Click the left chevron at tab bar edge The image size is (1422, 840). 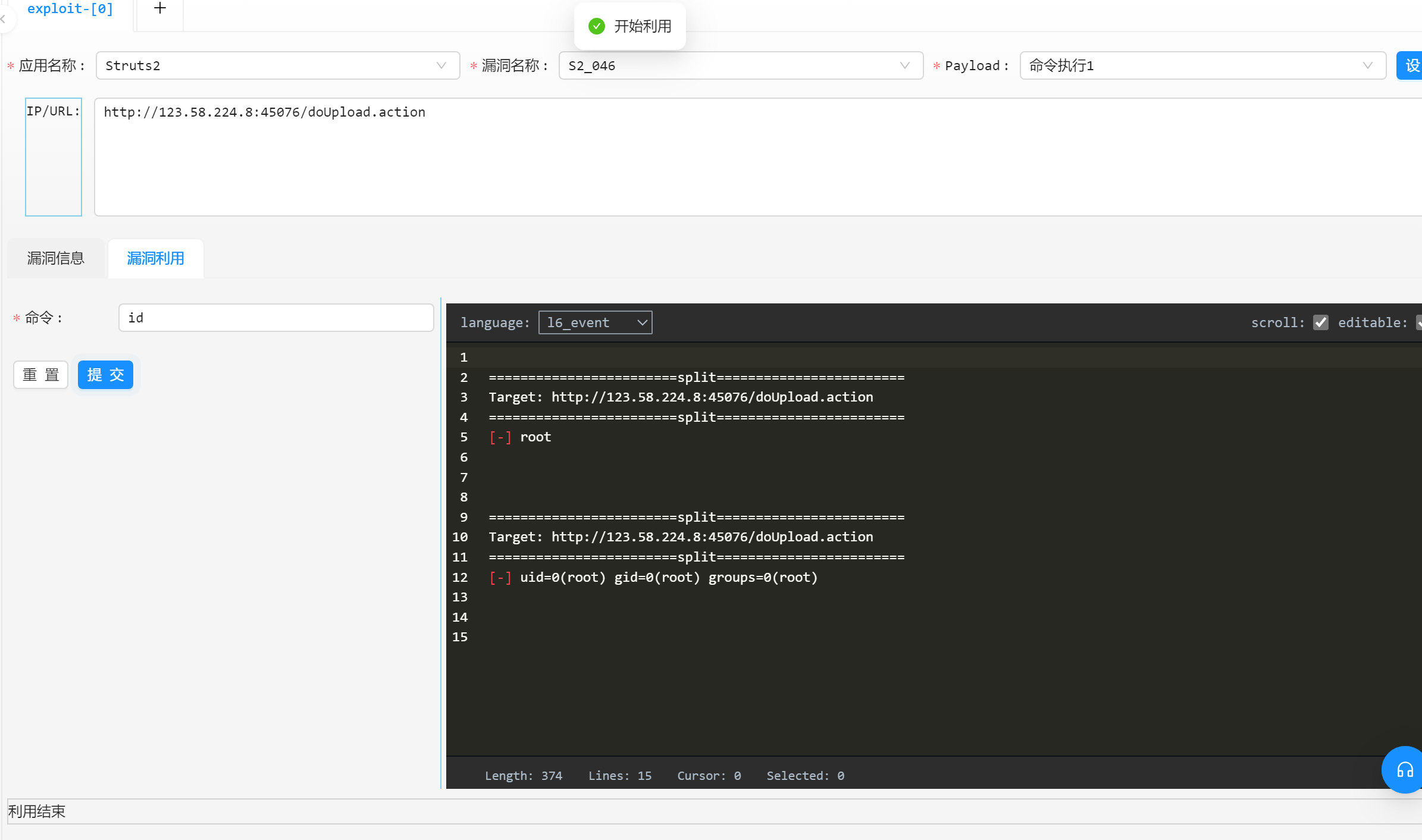click(4, 19)
